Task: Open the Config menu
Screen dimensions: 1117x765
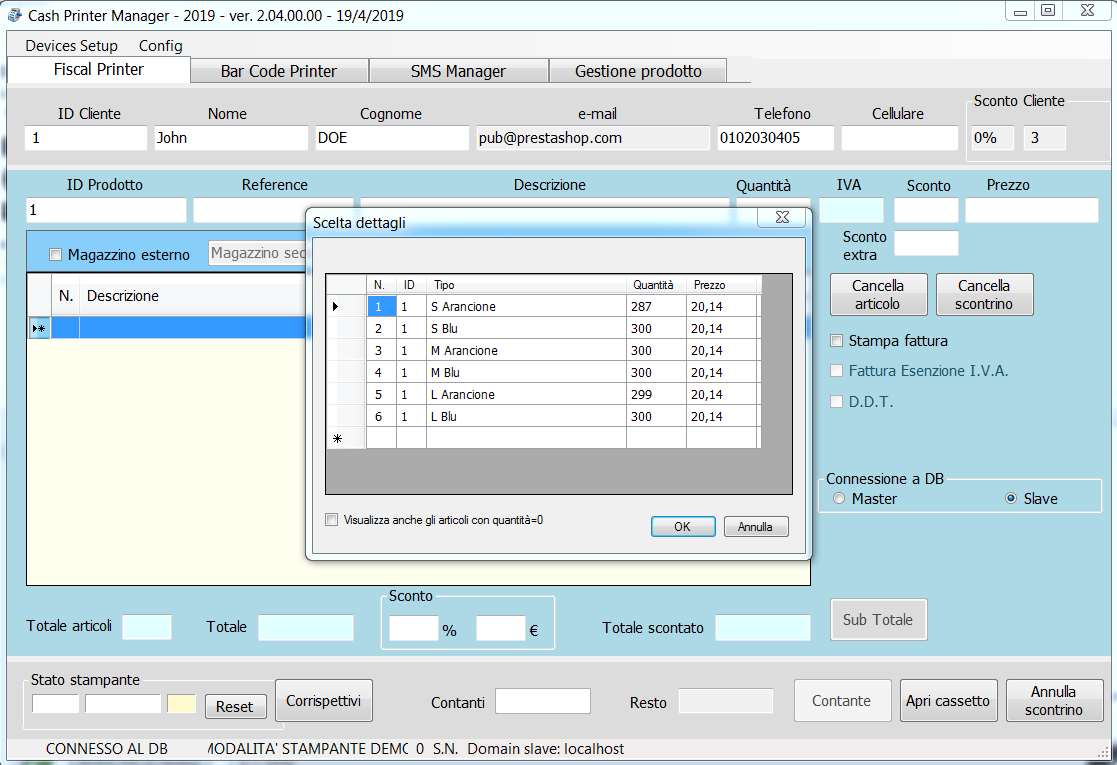Action: pyautogui.click(x=160, y=46)
